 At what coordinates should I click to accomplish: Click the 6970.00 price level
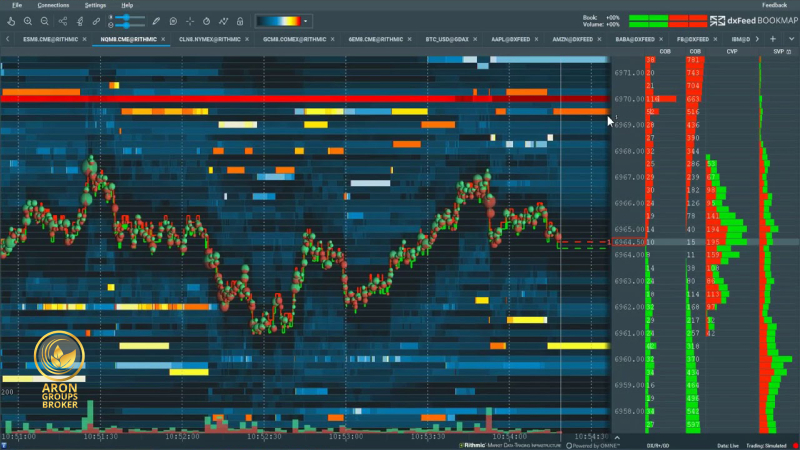(x=629, y=99)
